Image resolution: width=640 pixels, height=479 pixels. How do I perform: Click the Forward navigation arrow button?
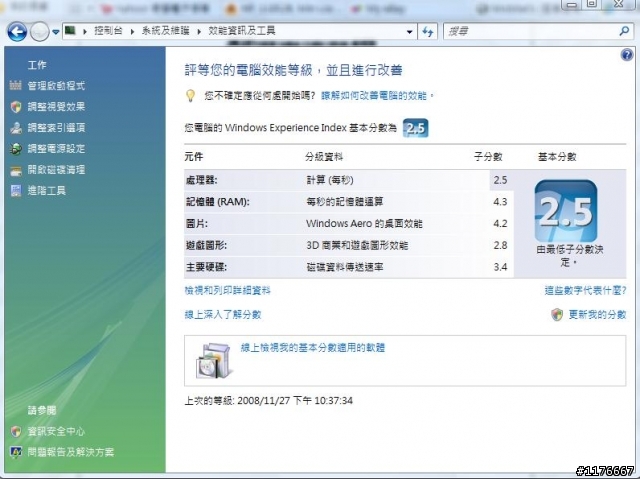tap(39, 31)
